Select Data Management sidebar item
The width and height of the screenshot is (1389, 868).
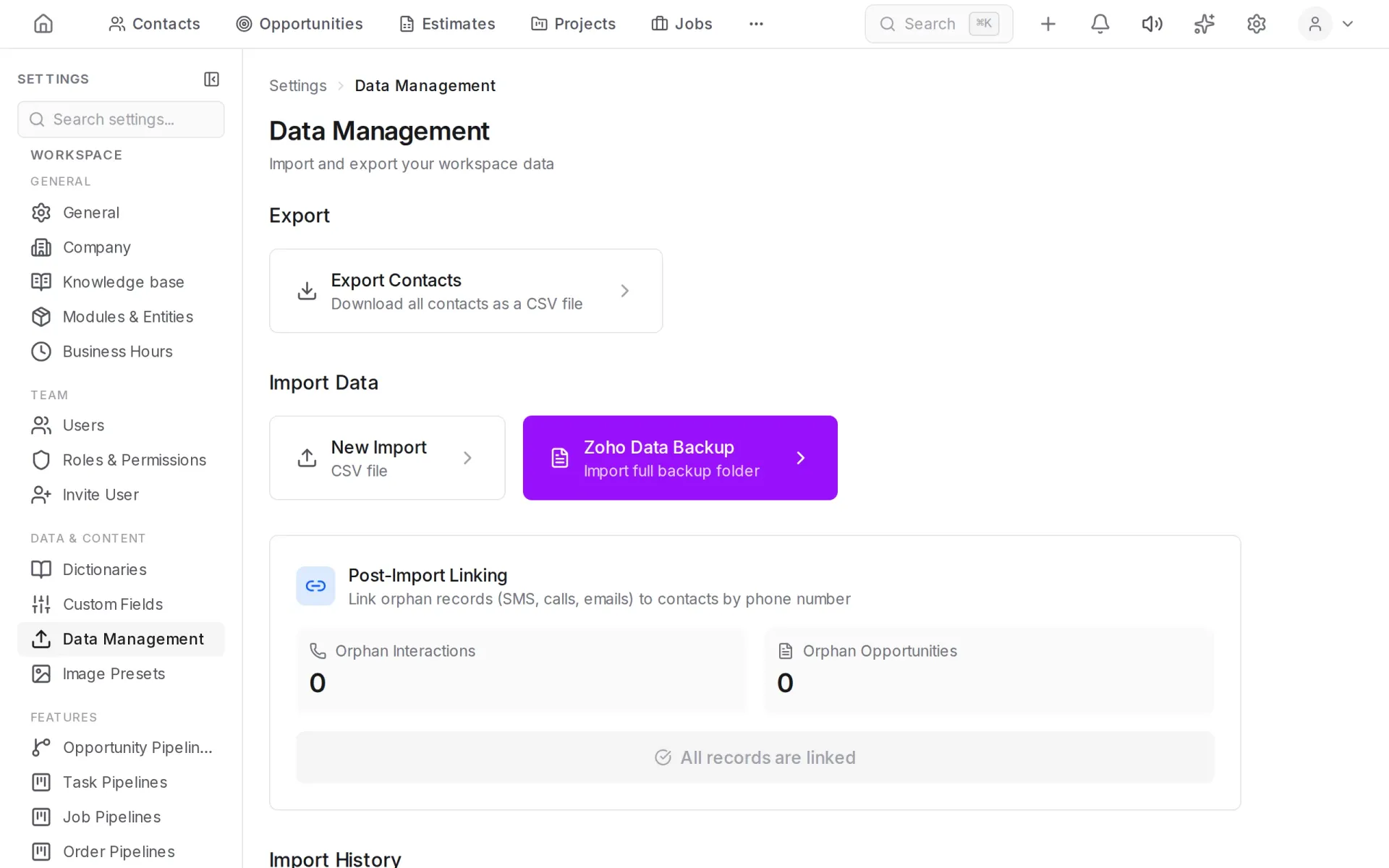click(x=121, y=639)
